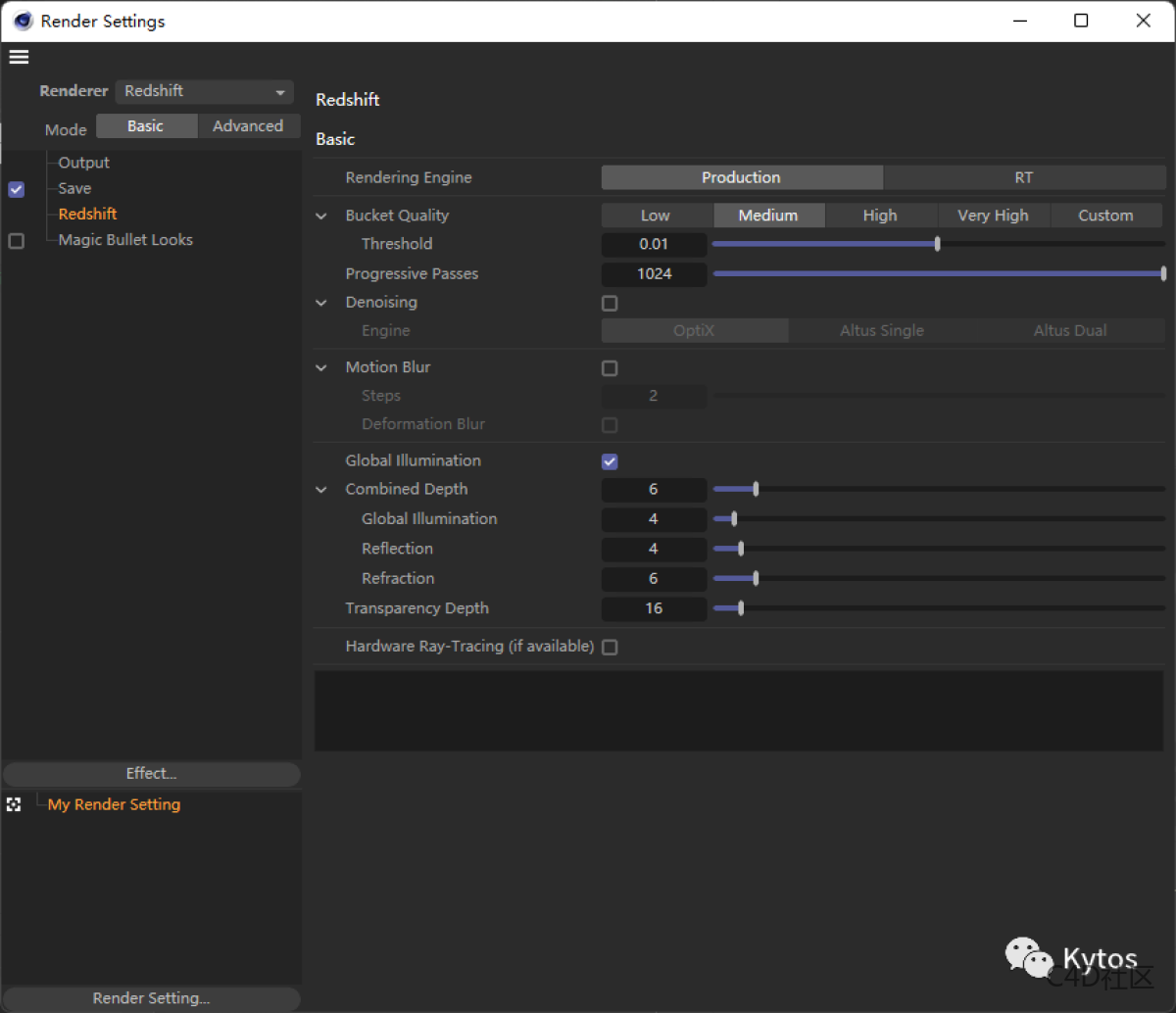The image size is (1176, 1013).
Task: Click the Effect... button
Action: click(x=151, y=774)
